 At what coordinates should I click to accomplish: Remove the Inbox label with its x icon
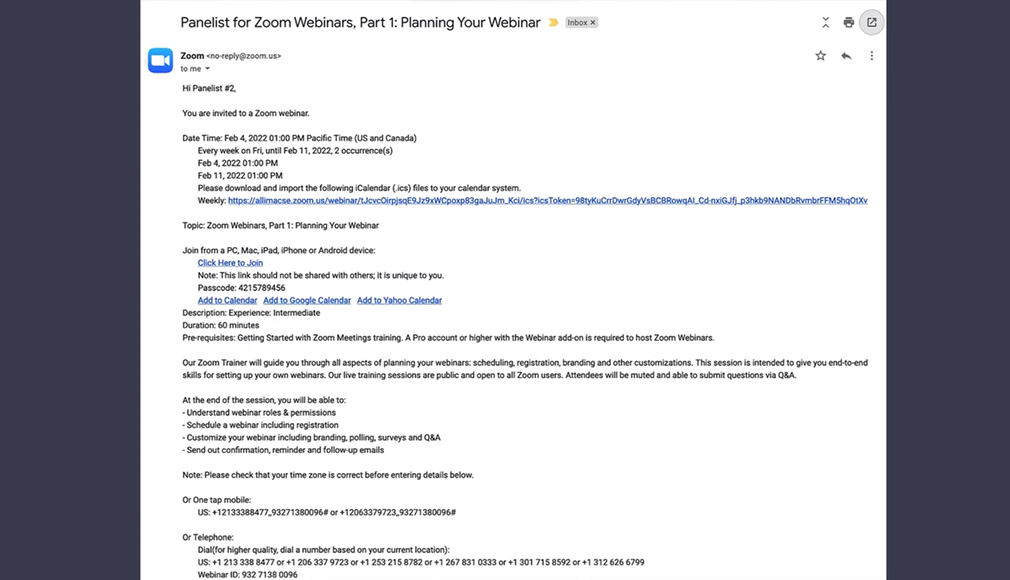pos(591,21)
